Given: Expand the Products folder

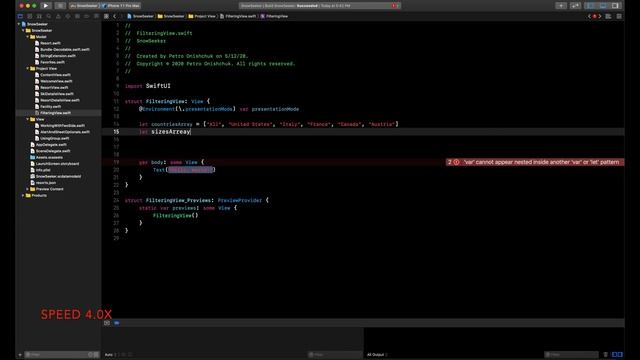Looking at the screenshot, I should pyautogui.click(x=23, y=196).
